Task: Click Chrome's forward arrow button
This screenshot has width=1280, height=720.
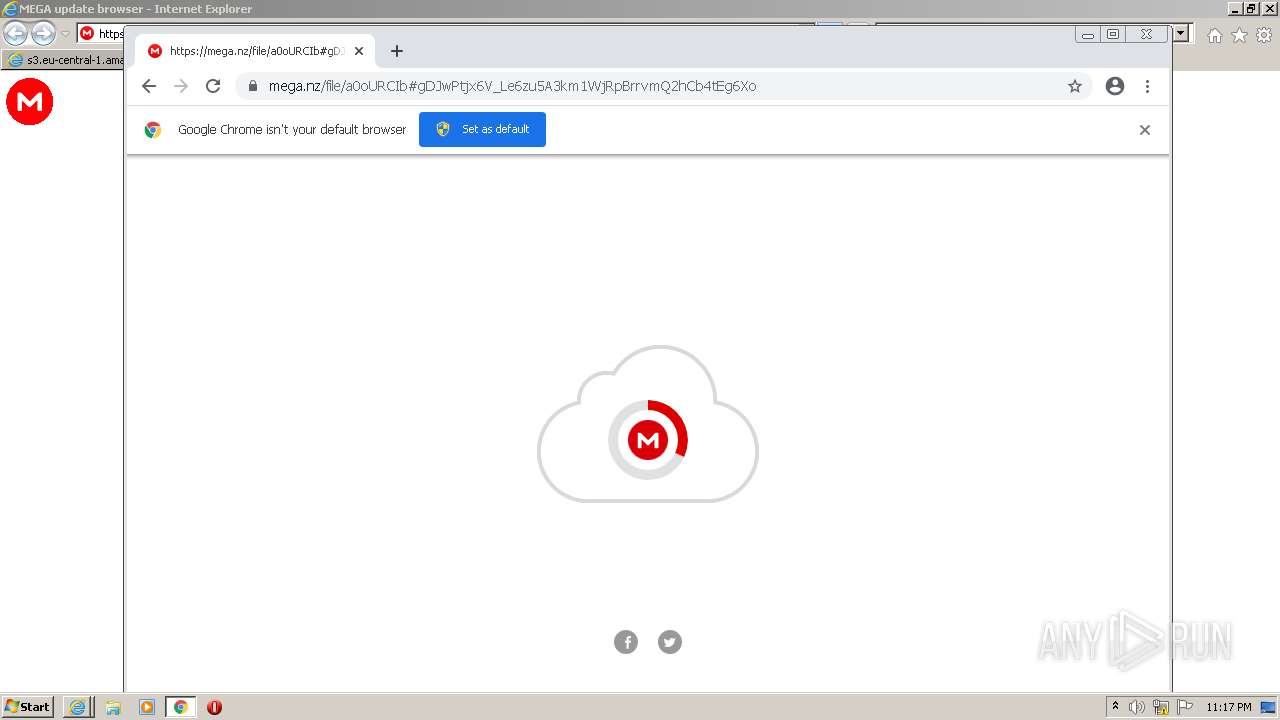Action: (x=181, y=86)
